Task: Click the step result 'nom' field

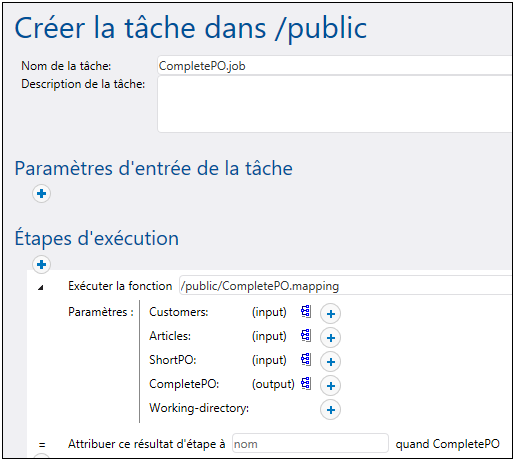Action: 310,443
